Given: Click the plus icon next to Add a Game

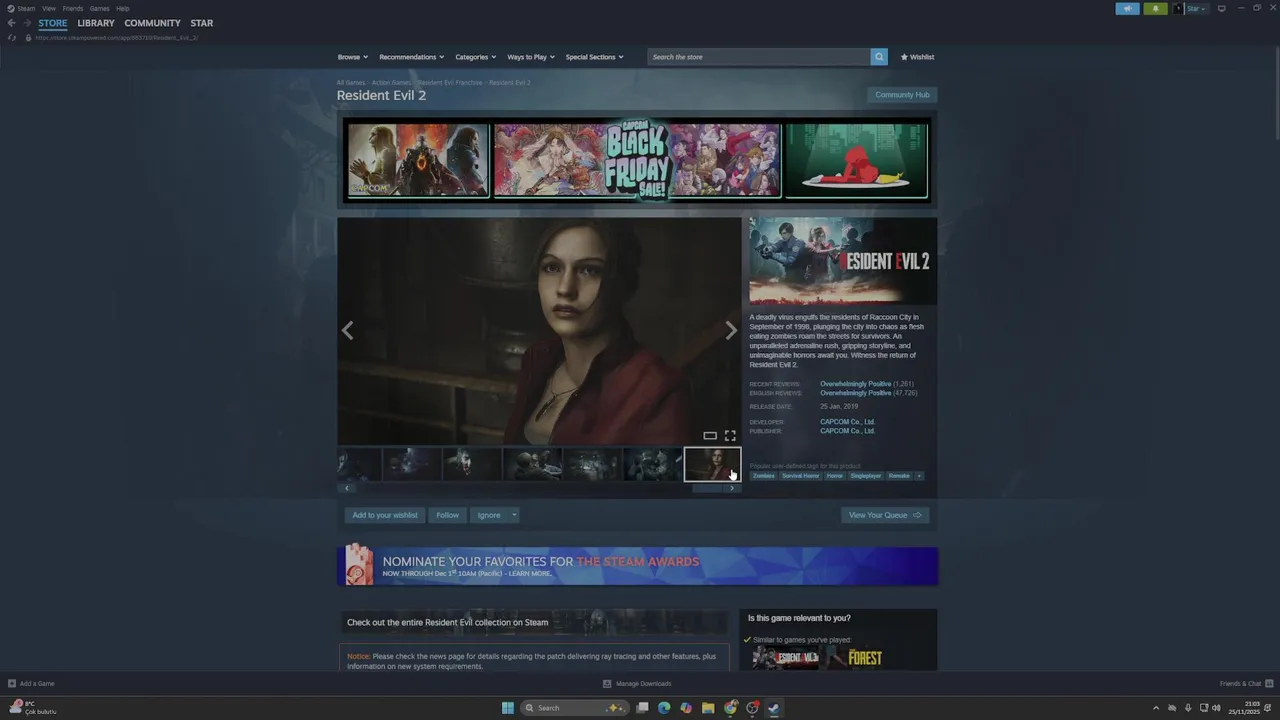Looking at the screenshot, I should click(x=12, y=684).
